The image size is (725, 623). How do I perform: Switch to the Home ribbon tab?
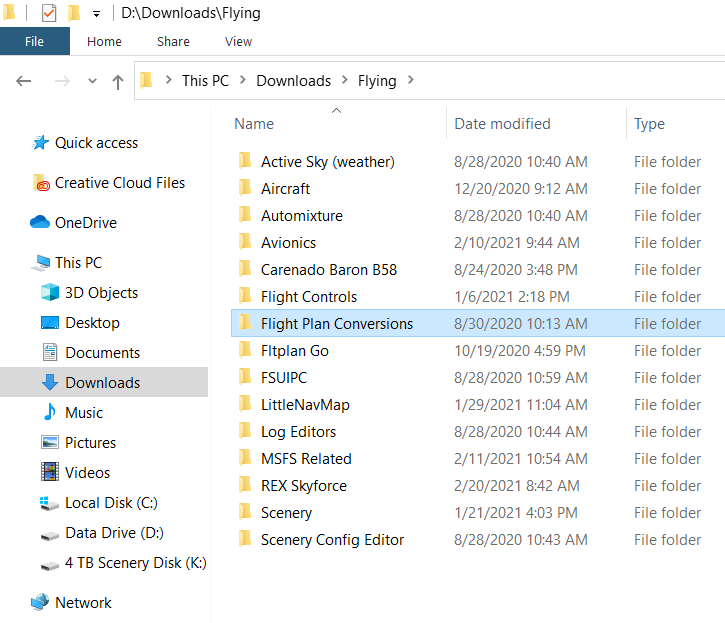pos(104,42)
